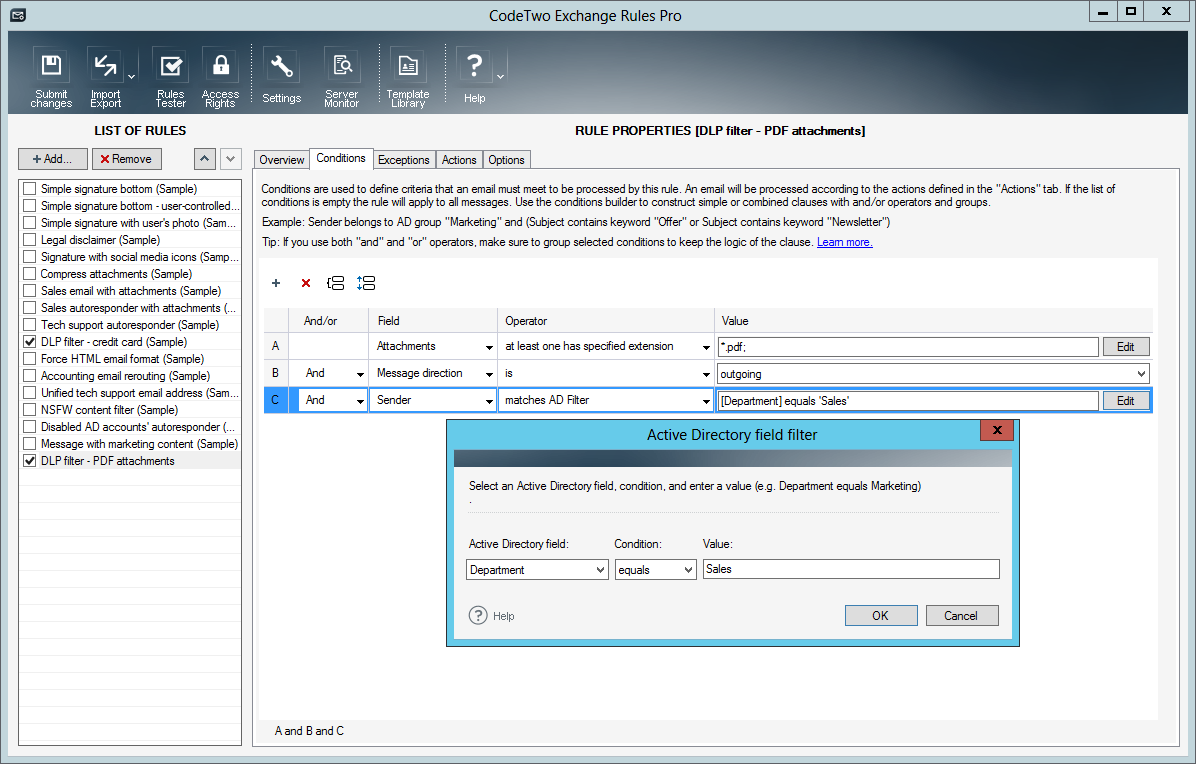Uncheck DLP filter - PDF attachments rule
Image resolution: width=1196 pixels, height=764 pixels.
pos(30,461)
